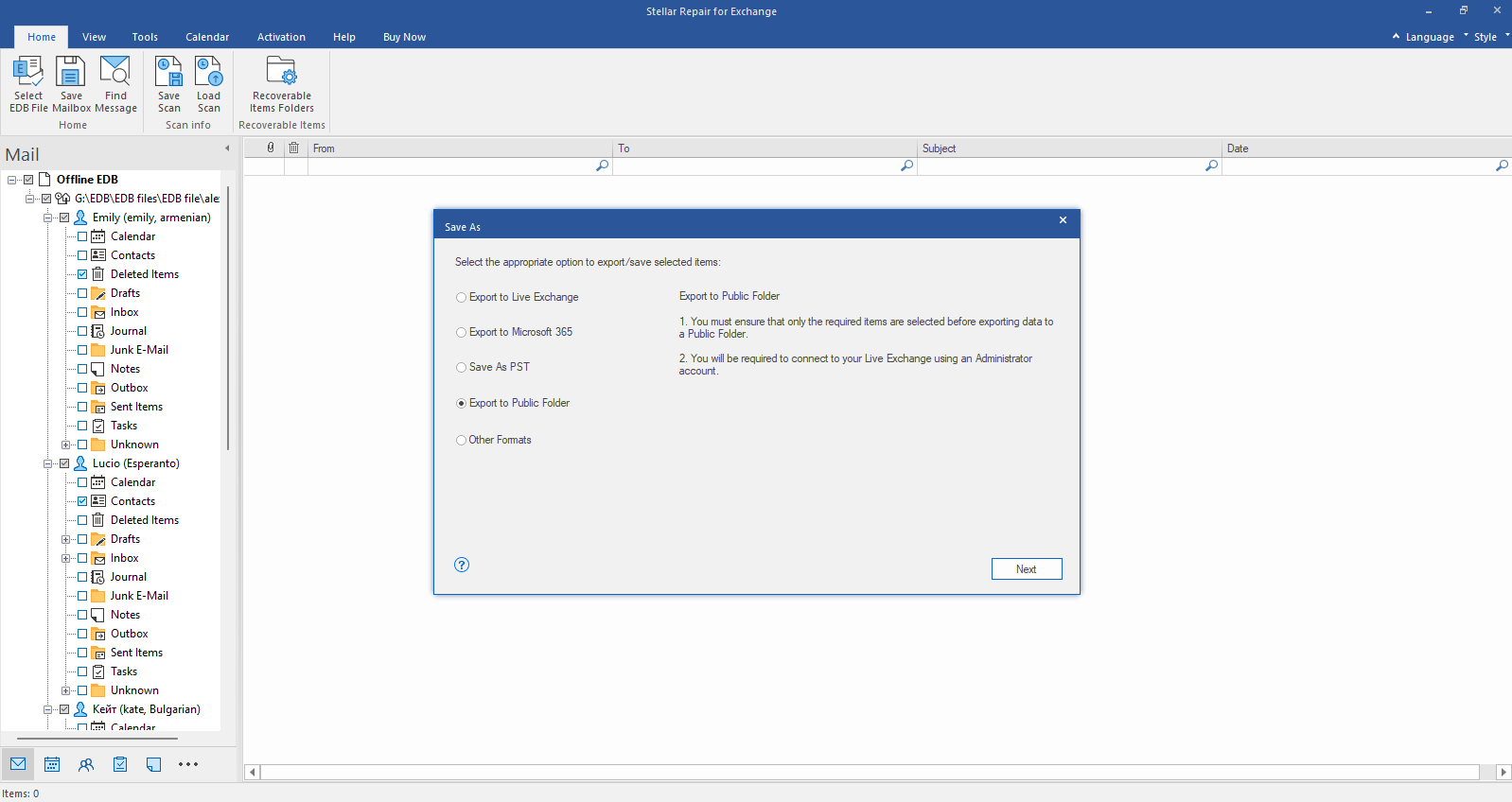Collapse the Emily mailbox tree node
Viewport: 1512px width, 802px height.
tap(47, 218)
